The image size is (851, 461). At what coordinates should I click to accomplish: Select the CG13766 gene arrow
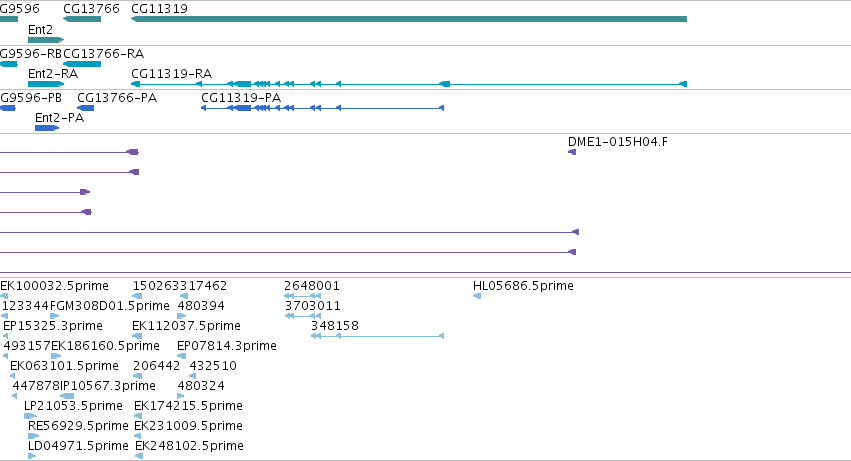(x=82, y=19)
